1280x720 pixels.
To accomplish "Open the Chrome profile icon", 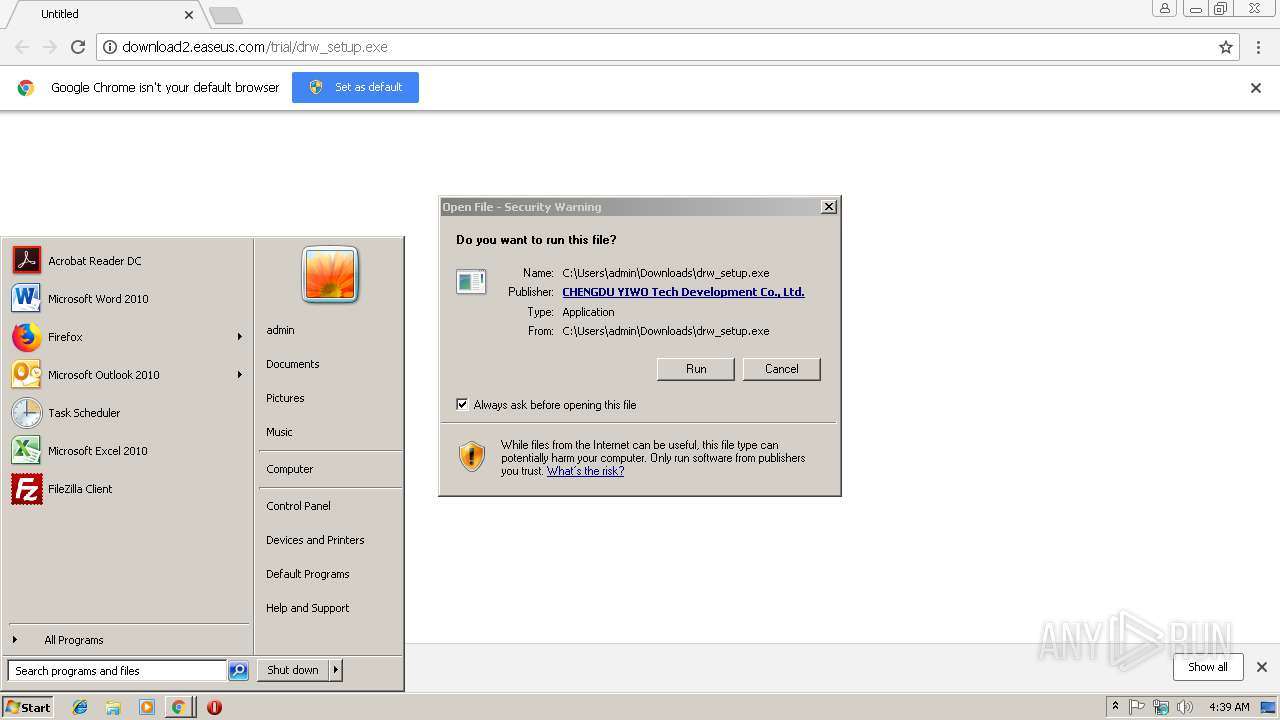I will pyautogui.click(x=1165, y=8).
